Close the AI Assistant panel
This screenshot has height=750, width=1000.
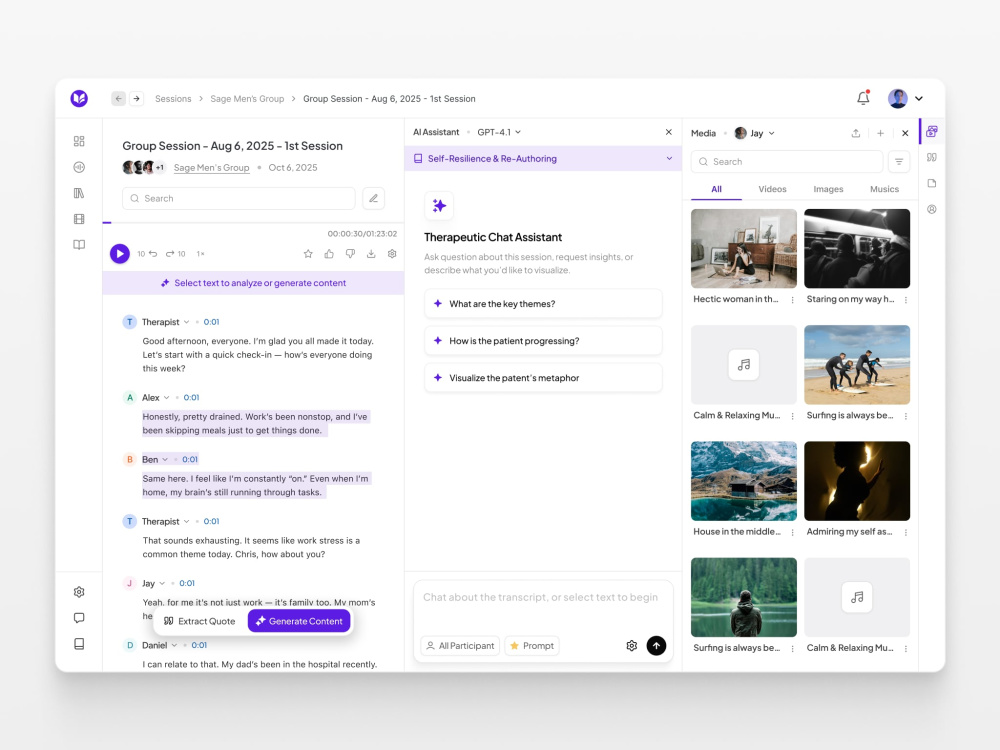click(x=668, y=132)
